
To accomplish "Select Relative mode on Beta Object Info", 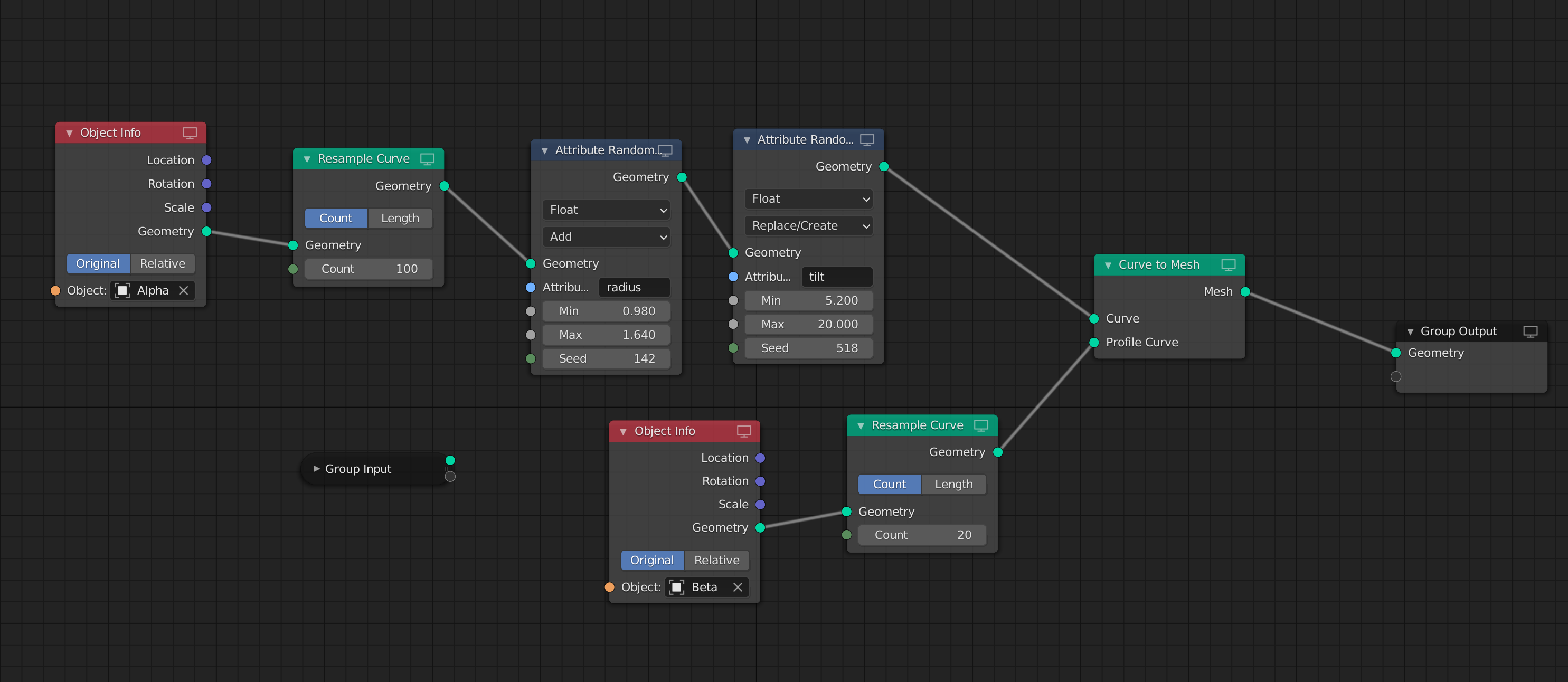I will pos(716,560).
